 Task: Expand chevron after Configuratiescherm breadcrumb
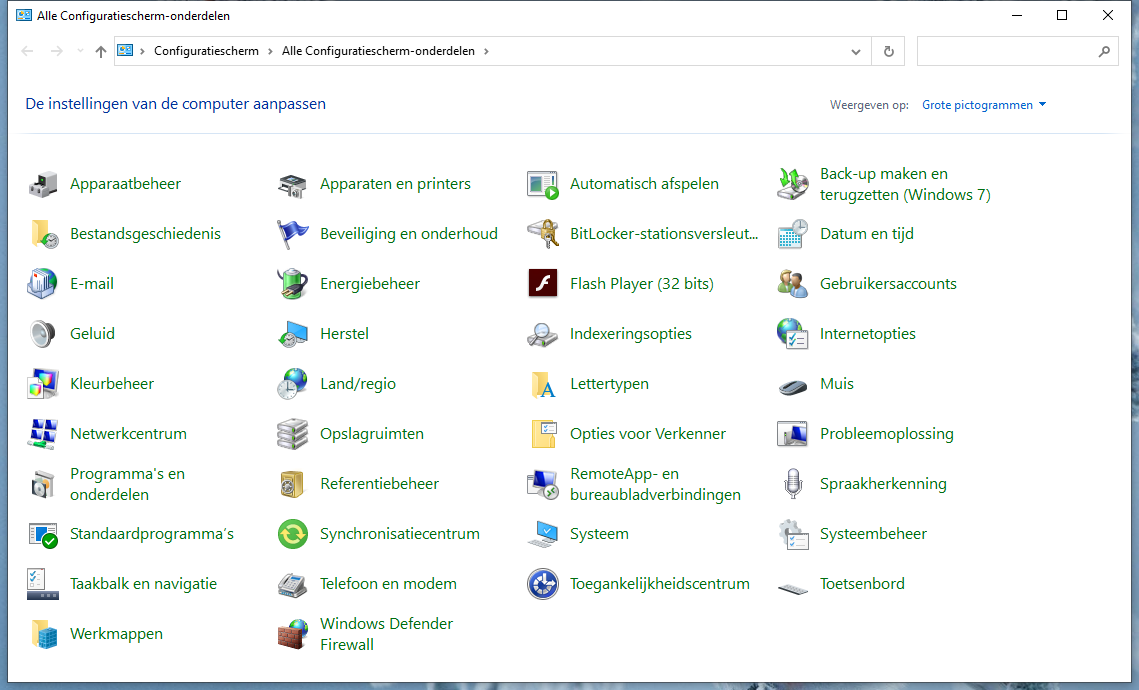[270, 51]
